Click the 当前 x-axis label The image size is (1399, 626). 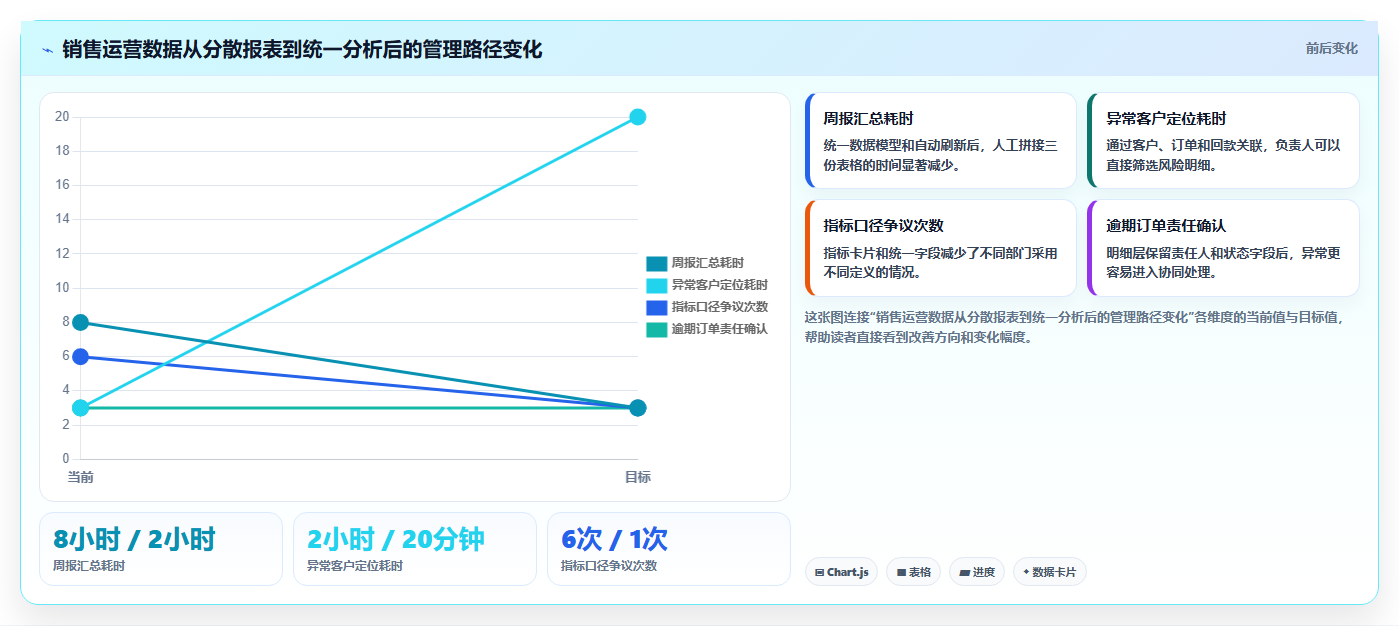[81, 477]
